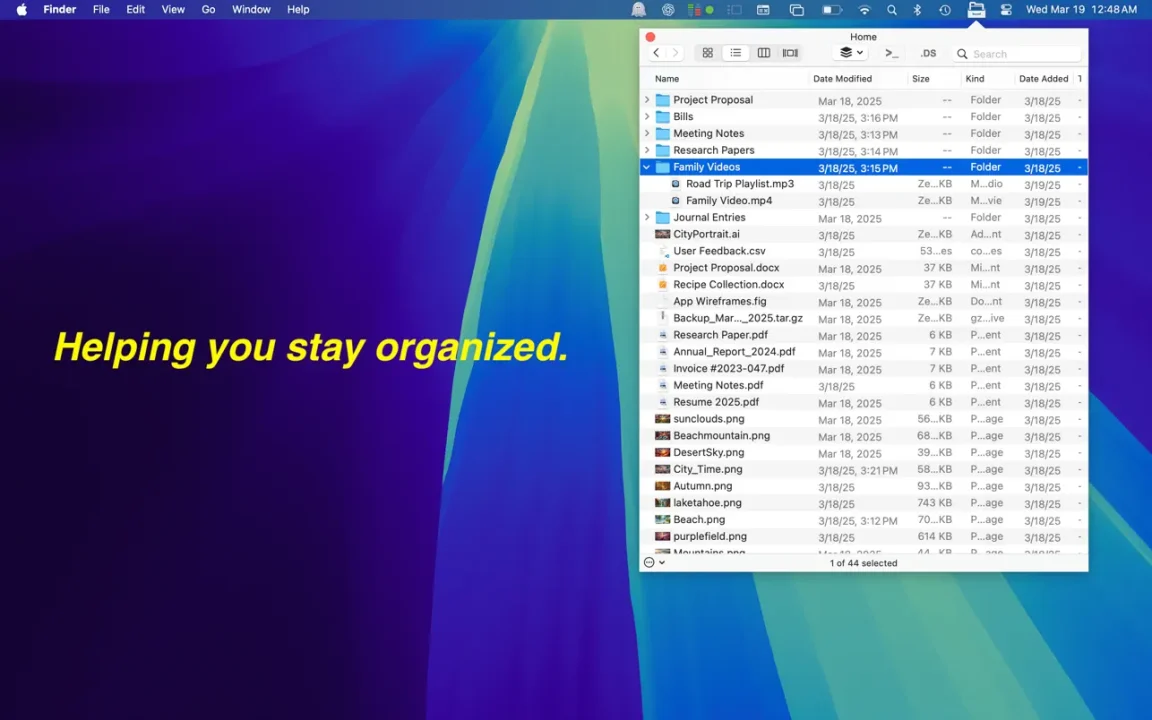
Task: Open the ellipsis action menu at bottom
Action: click(654, 563)
